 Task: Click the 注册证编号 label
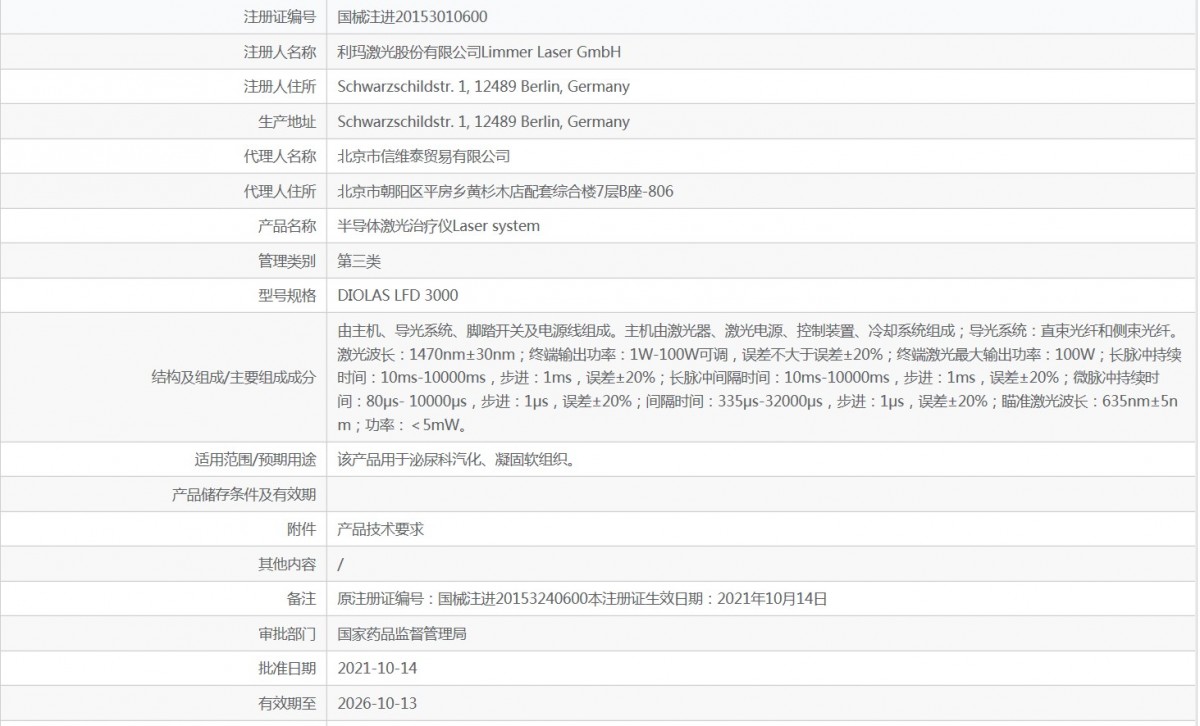(x=280, y=16)
